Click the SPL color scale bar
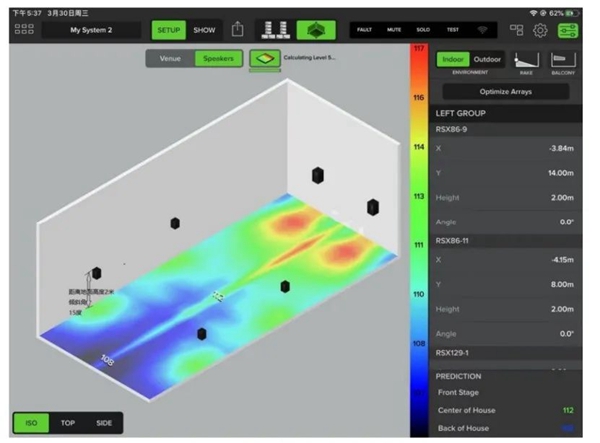 point(419,230)
